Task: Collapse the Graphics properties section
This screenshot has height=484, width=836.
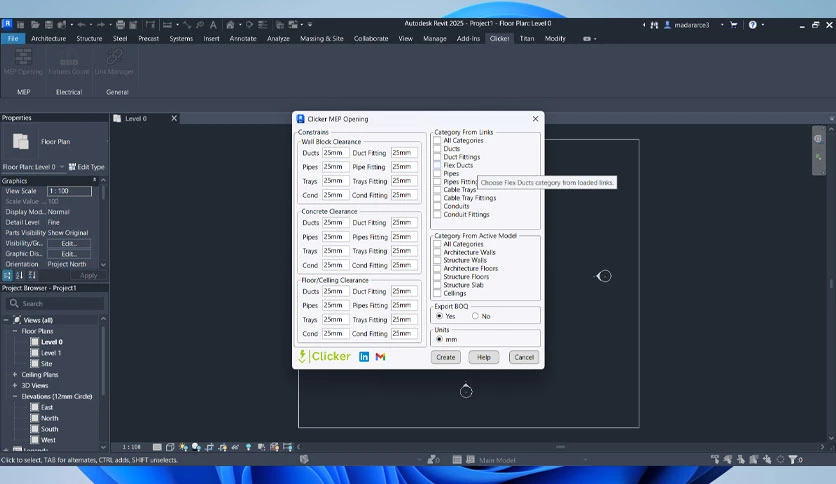Action: (x=94, y=180)
